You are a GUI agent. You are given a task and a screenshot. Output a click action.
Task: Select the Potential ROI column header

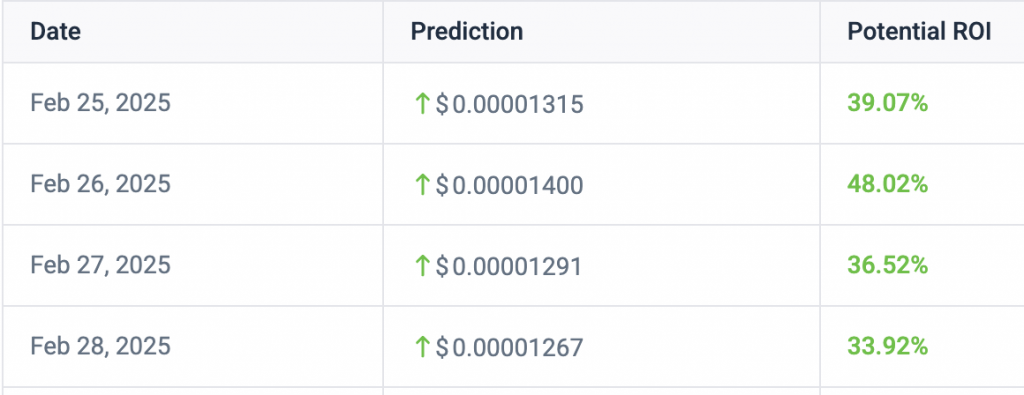(920, 32)
